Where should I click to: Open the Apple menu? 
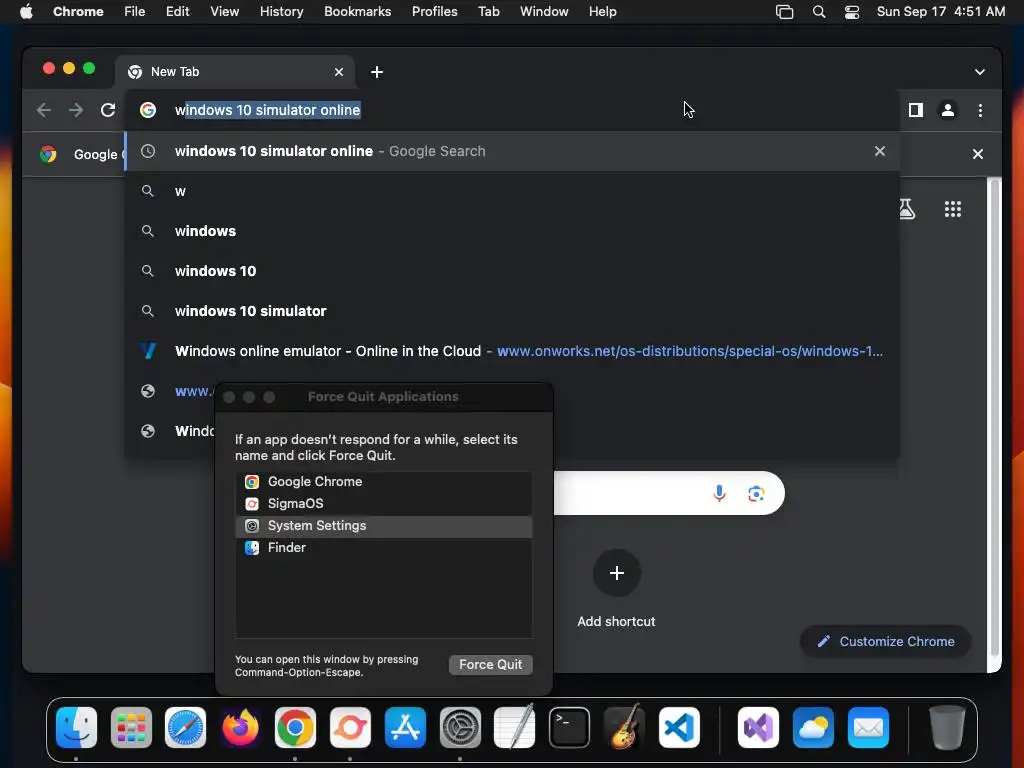(26, 12)
